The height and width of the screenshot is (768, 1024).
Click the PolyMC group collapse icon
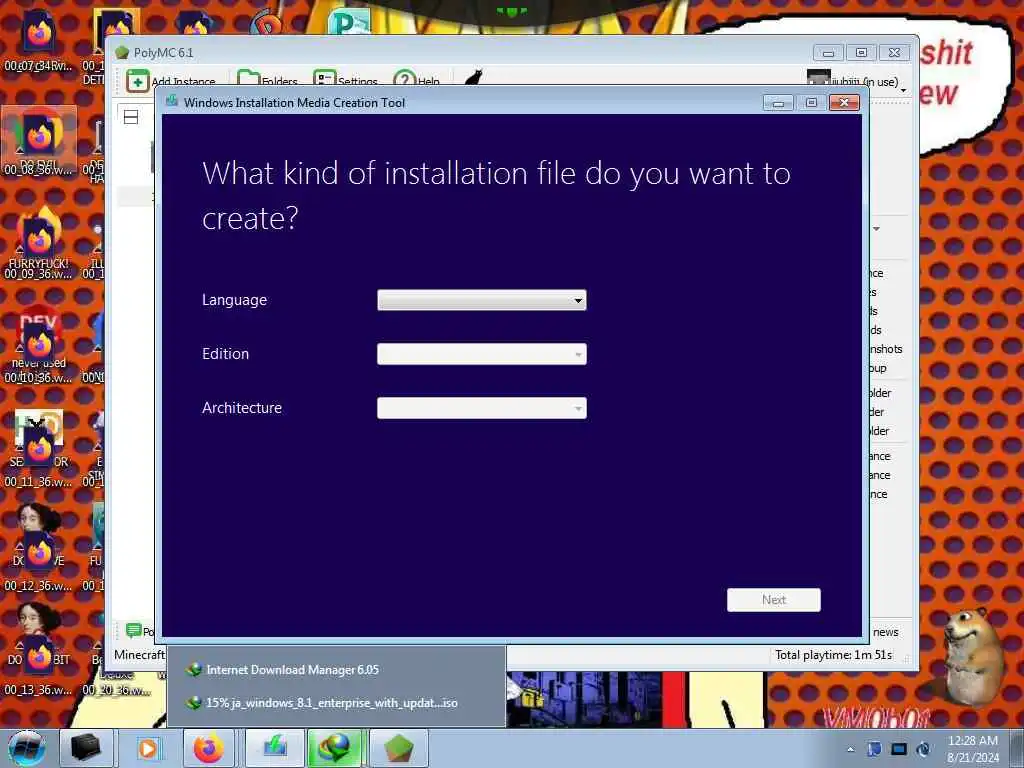pos(131,118)
